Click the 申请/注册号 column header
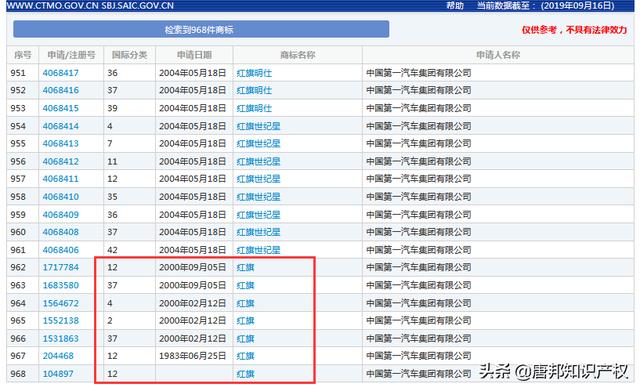Image resolution: width=640 pixels, height=391 pixels. coord(71,55)
